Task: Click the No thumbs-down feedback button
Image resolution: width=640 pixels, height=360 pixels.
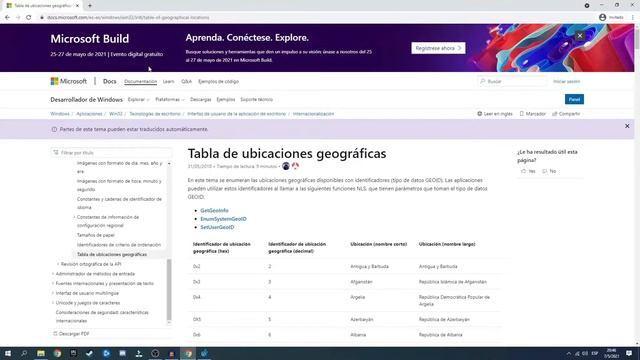Action: click(549, 171)
